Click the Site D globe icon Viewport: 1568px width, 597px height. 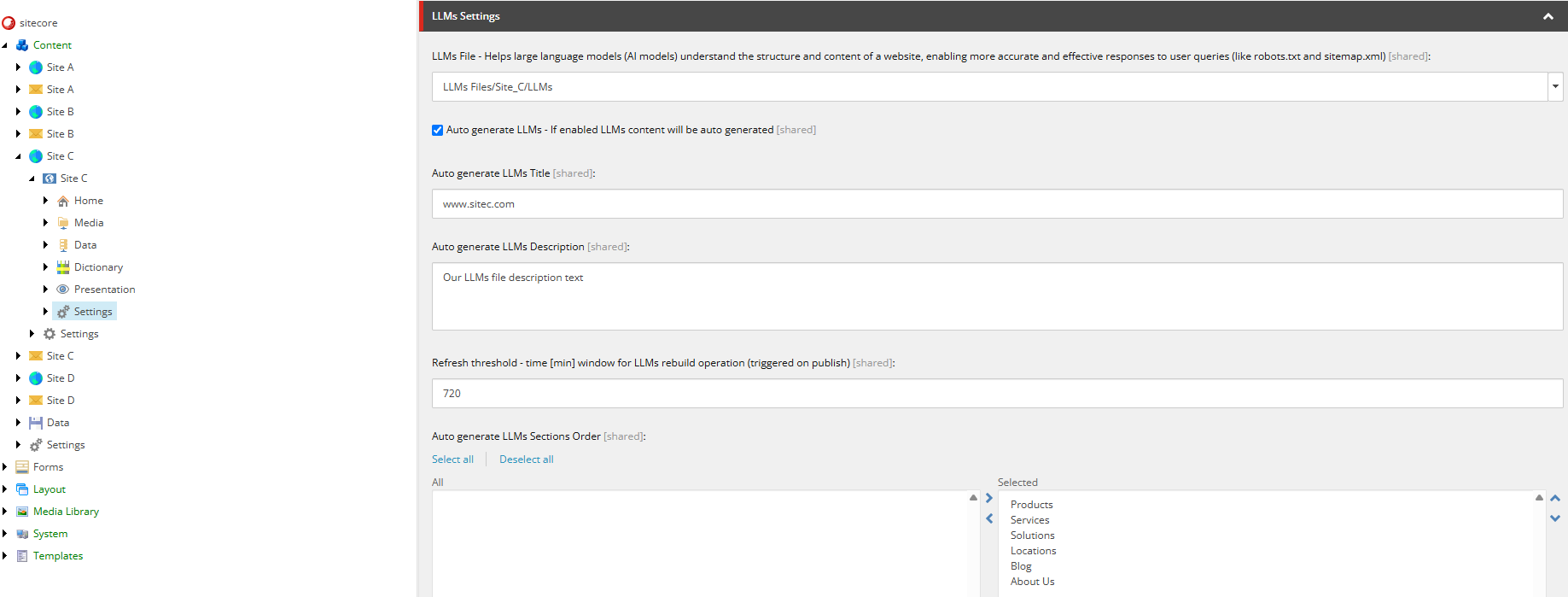tap(36, 378)
